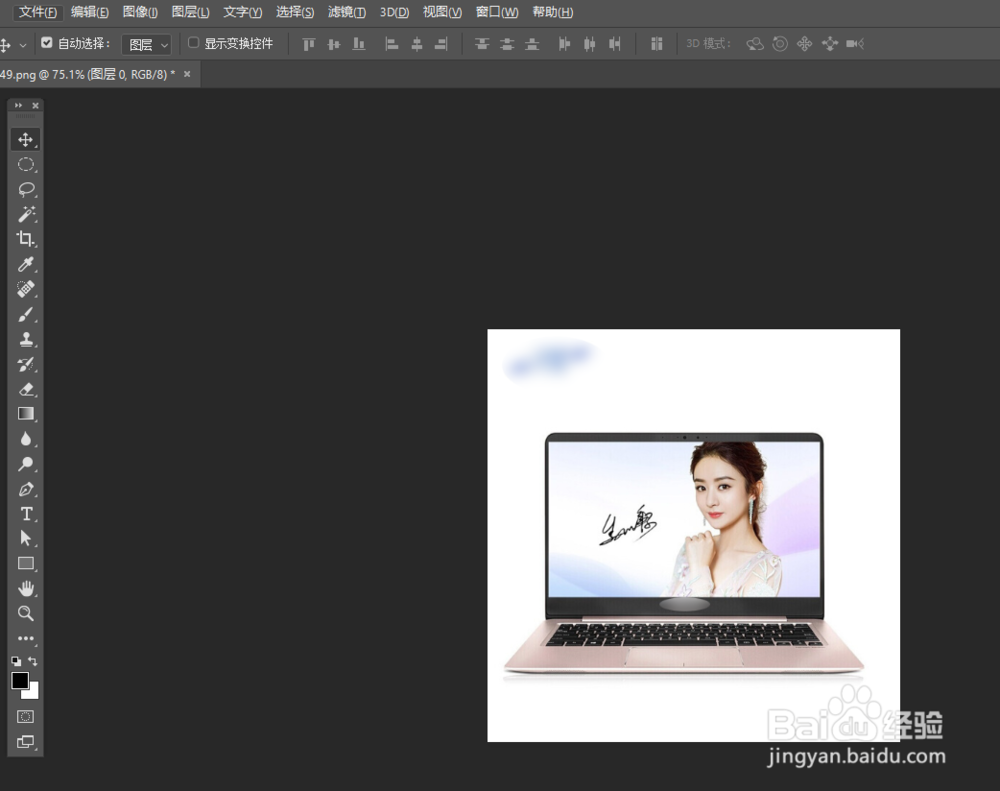The height and width of the screenshot is (791, 1000).
Task: Align vertical centers of layers
Action: tap(334, 44)
